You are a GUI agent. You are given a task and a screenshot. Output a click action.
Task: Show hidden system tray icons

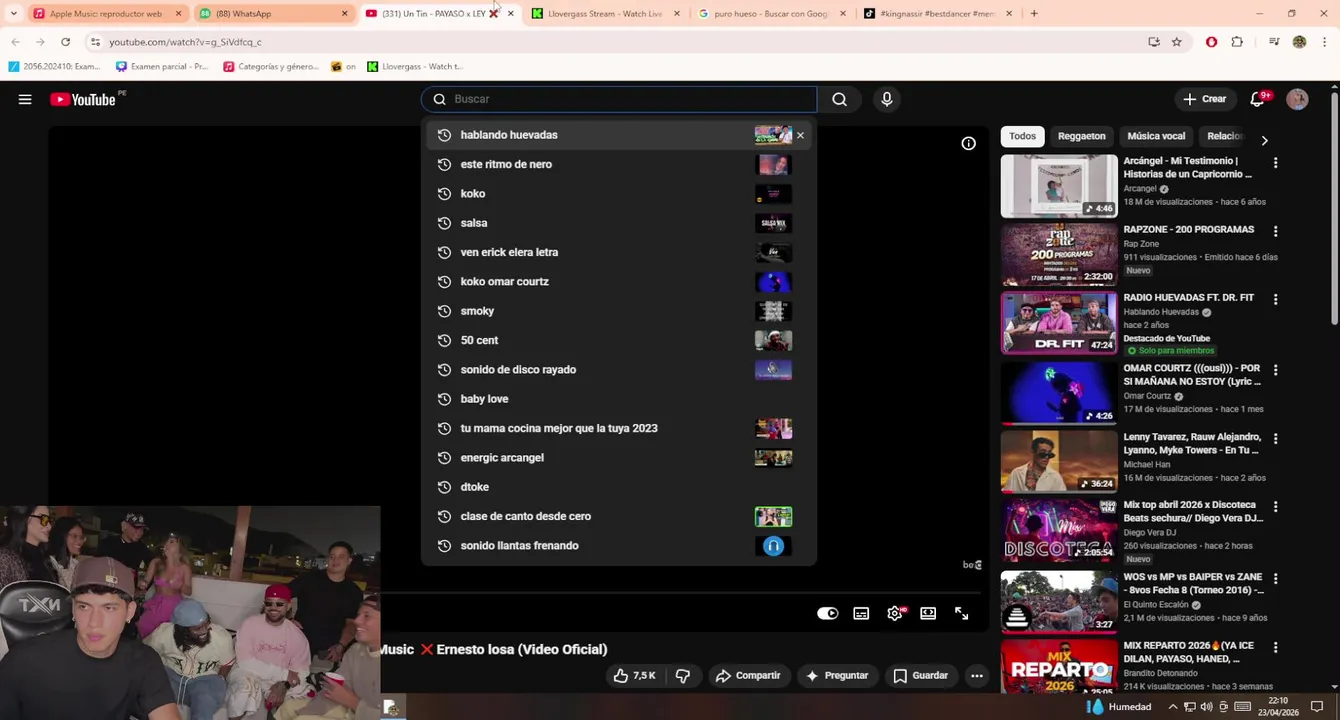[x=1173, y=707]
